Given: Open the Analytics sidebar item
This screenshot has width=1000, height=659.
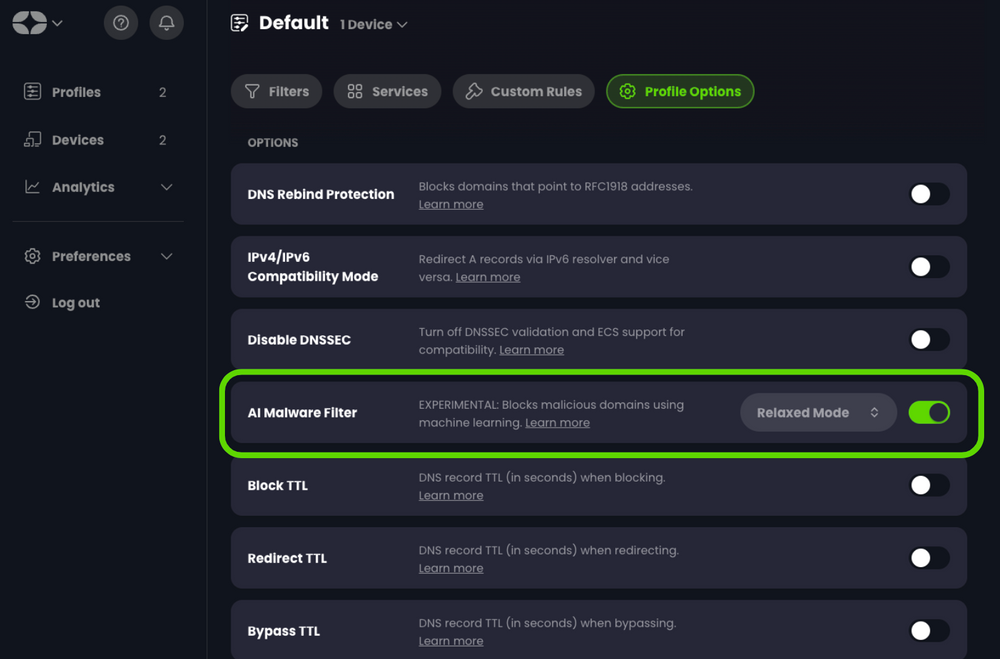Looking at the screenshot, I should click(83, 187).
